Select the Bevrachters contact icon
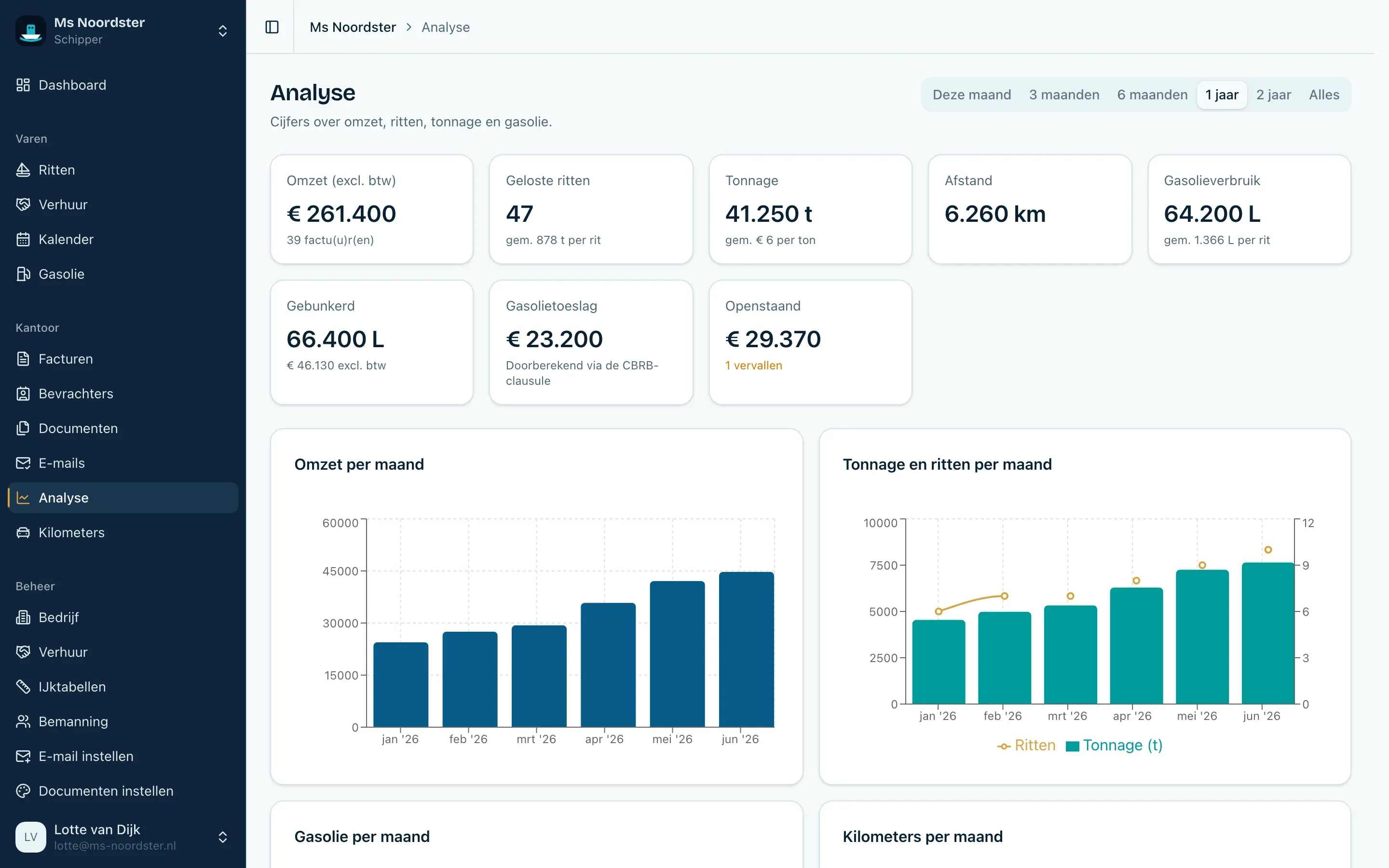The height and width of the screenshot is (868, 1389). tap(23, 394)
